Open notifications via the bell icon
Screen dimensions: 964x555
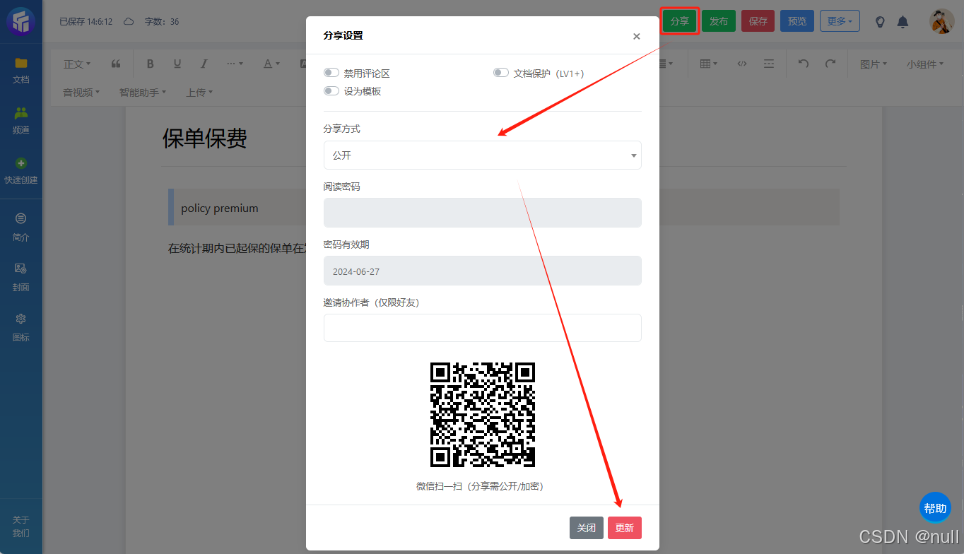coord(903,22)
